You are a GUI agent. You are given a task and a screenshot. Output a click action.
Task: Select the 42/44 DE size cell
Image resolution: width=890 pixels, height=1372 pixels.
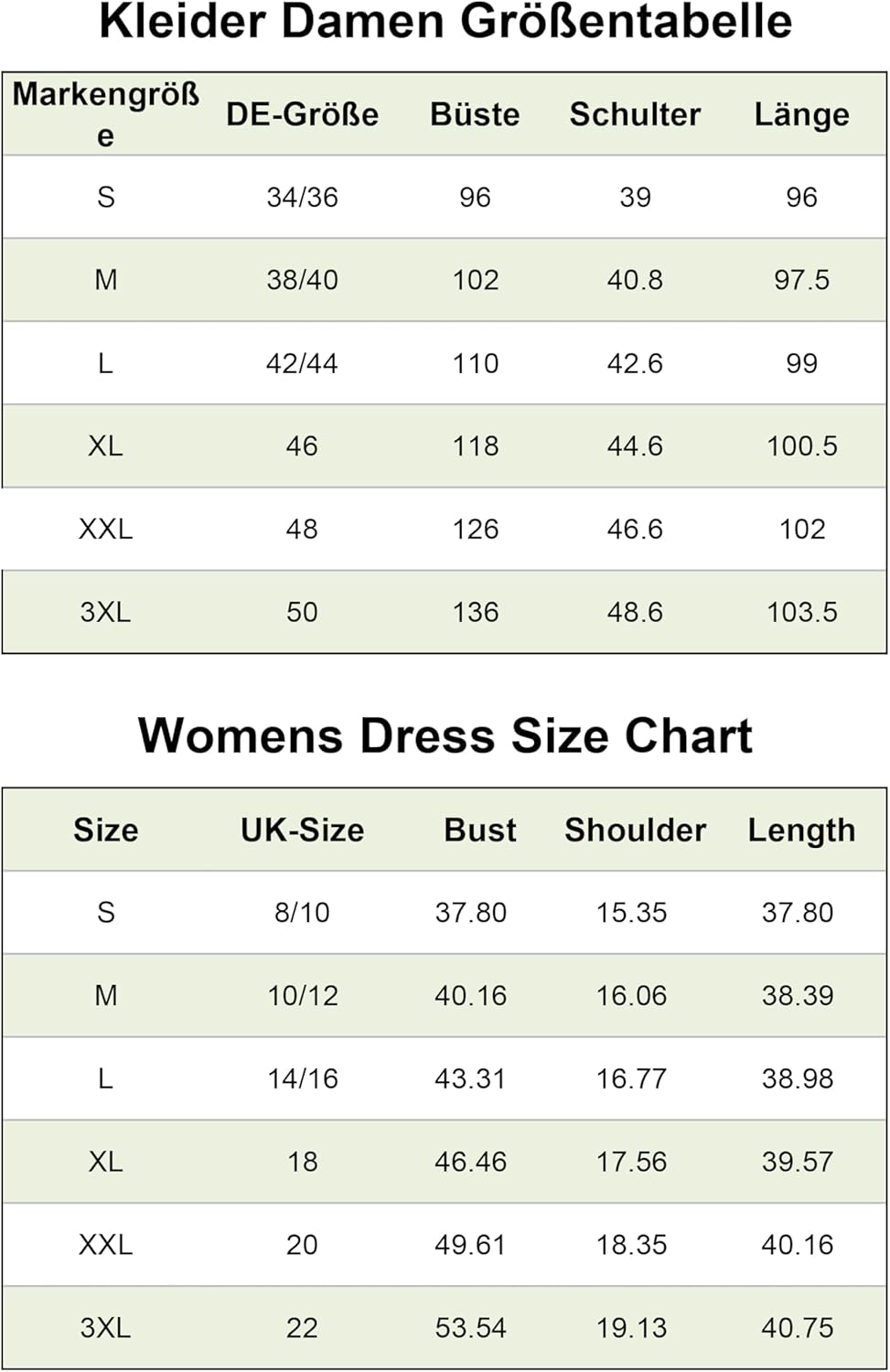pos(302,363)
